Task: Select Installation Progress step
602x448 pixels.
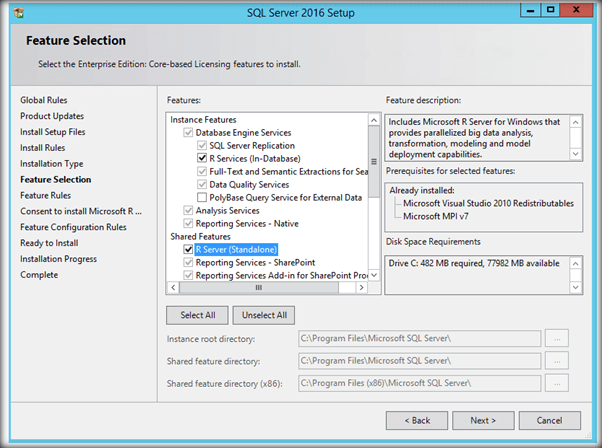Action: 58,259
